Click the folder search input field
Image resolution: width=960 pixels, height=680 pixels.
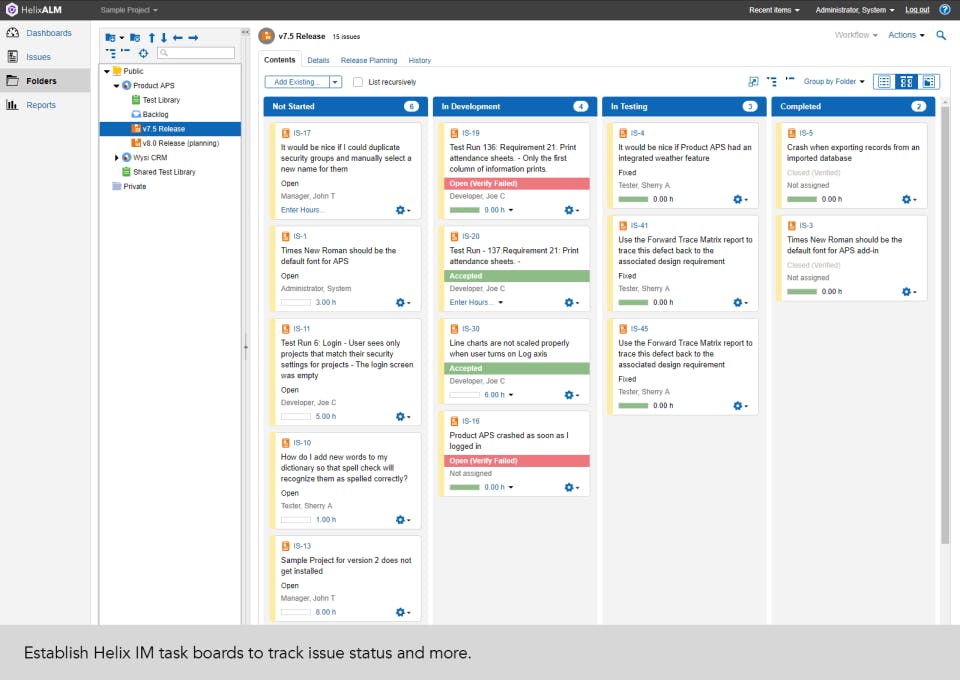pyautogui.click(x=196, y=53)
